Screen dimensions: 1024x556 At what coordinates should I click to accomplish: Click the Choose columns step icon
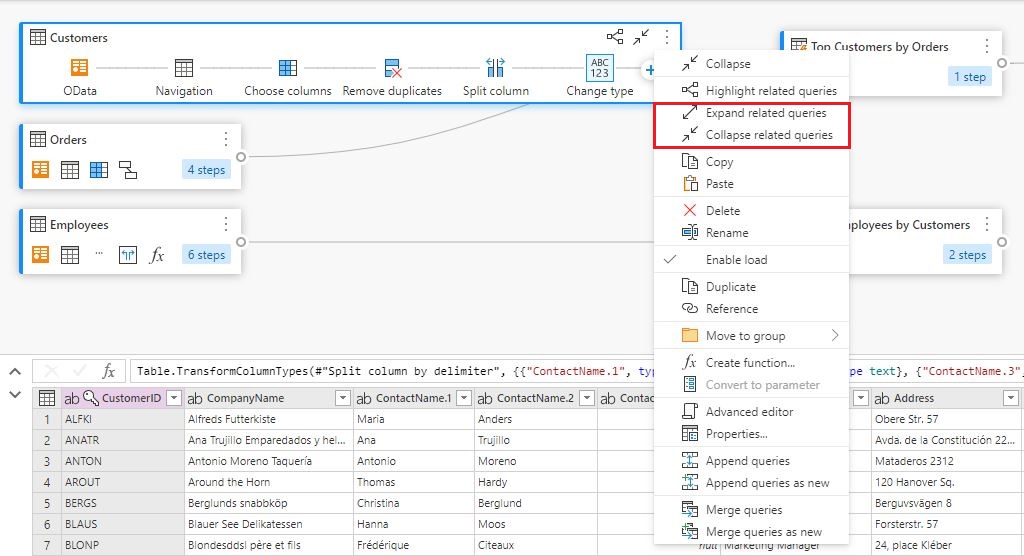[288, 68]
